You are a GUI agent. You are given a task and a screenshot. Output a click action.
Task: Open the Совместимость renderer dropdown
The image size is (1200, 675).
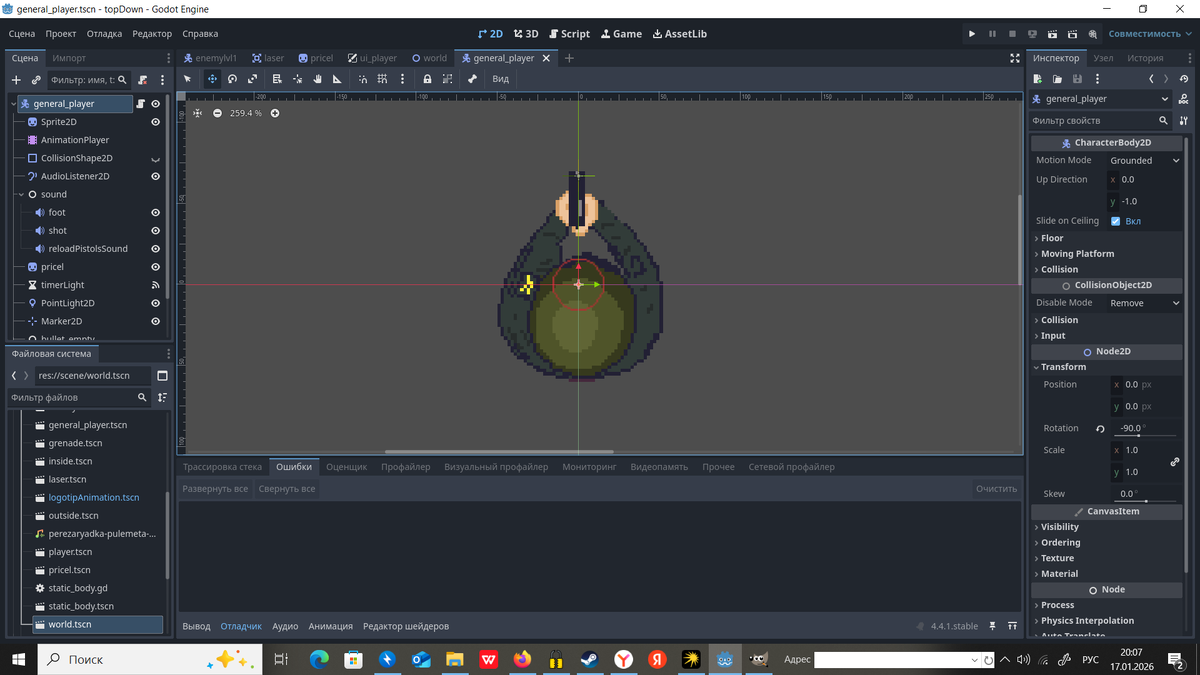(1150, 33)
